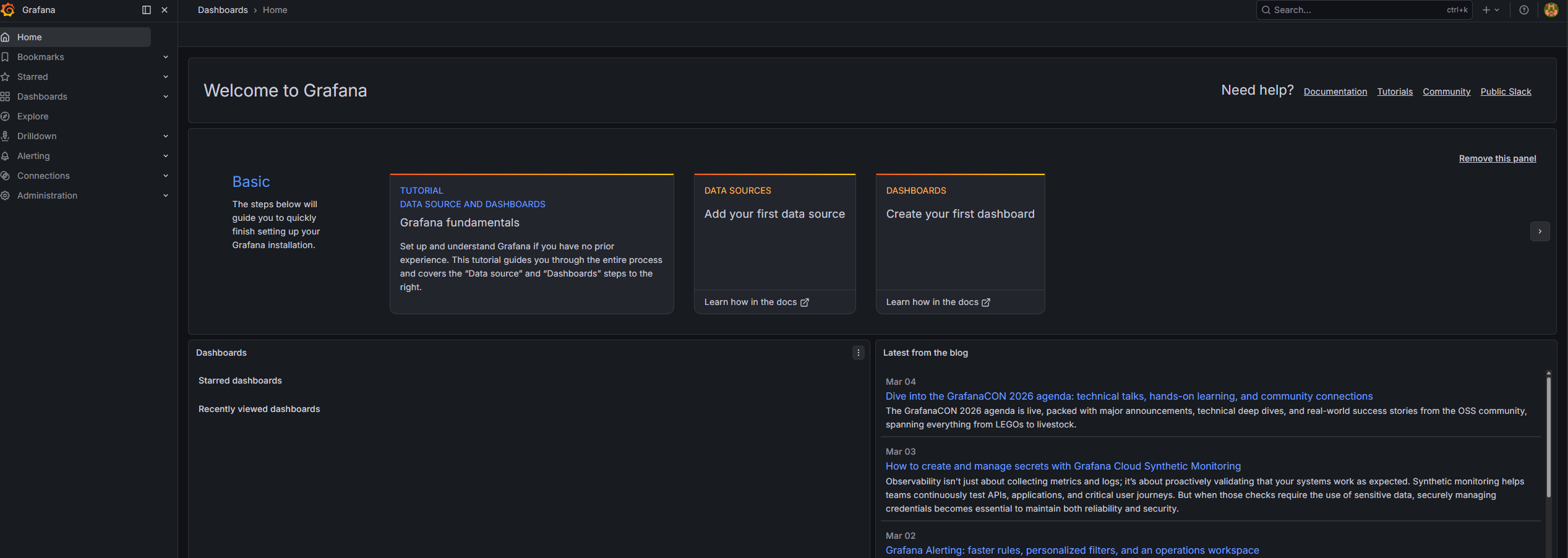Expand the Dashboards section chevron

[166, 97]
